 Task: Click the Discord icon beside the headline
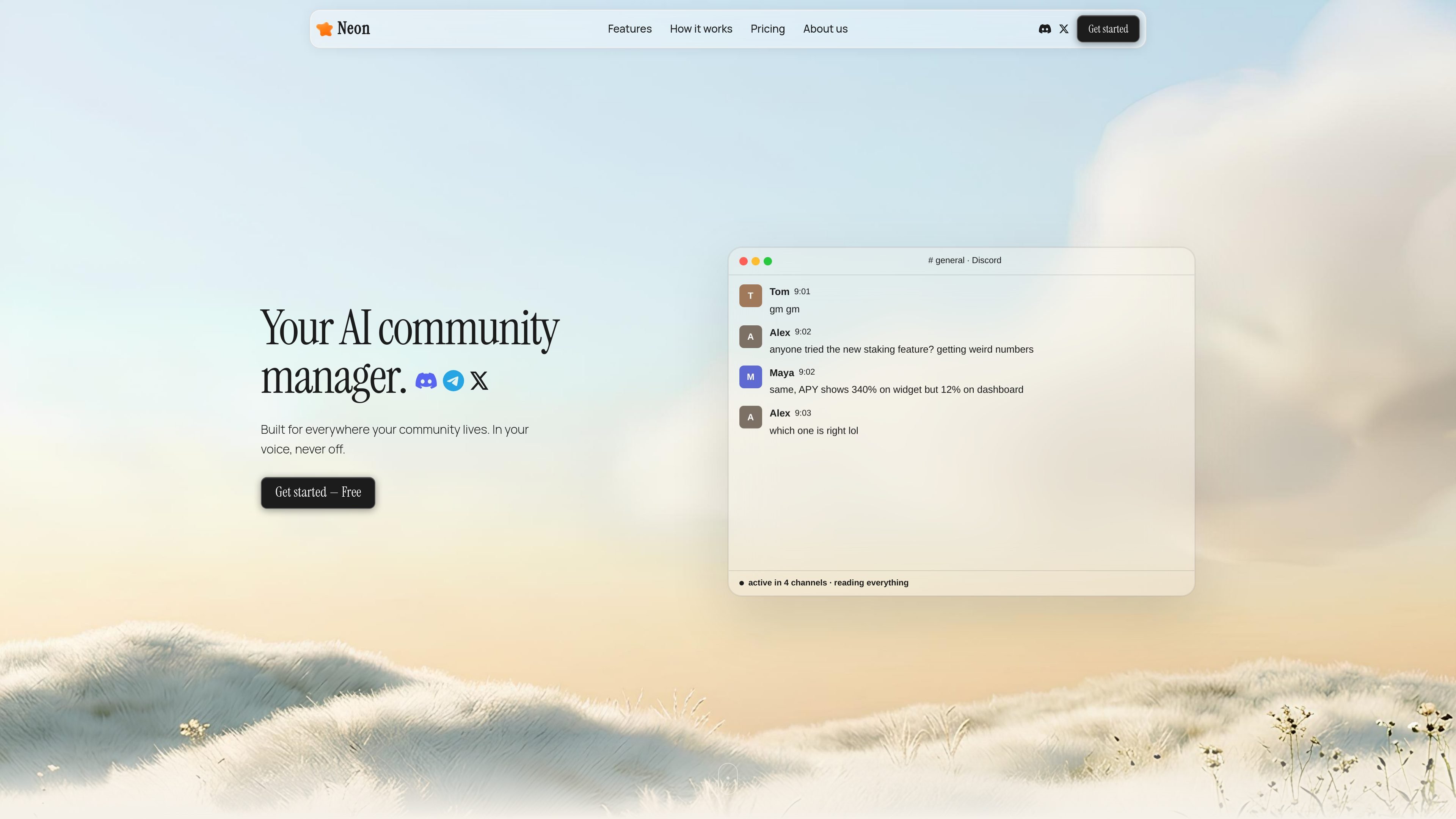(x=426, y=381)
